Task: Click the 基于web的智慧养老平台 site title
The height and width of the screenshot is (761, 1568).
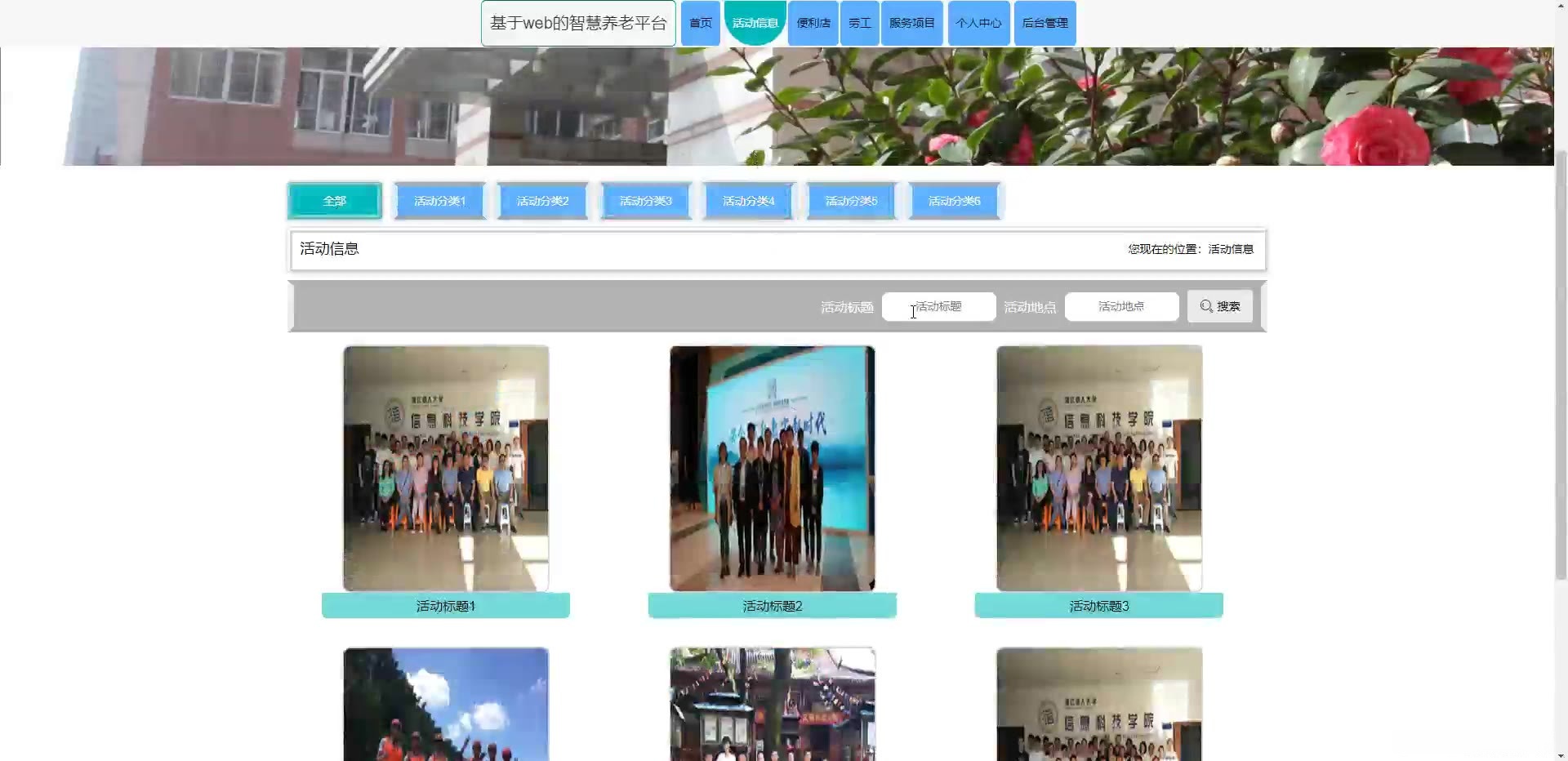Action: click(x=578, y=23)
